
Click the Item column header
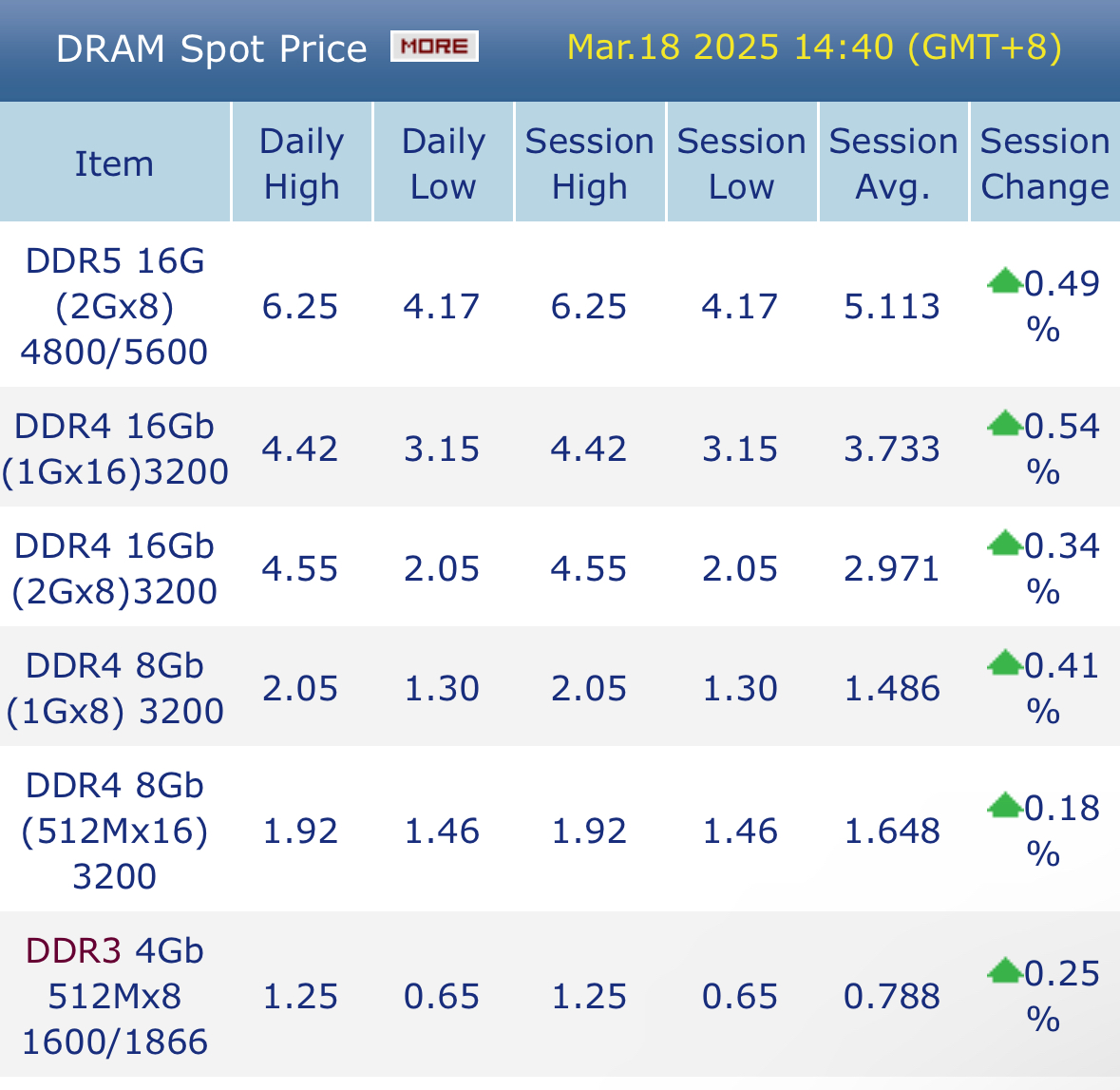click(114, 163)
